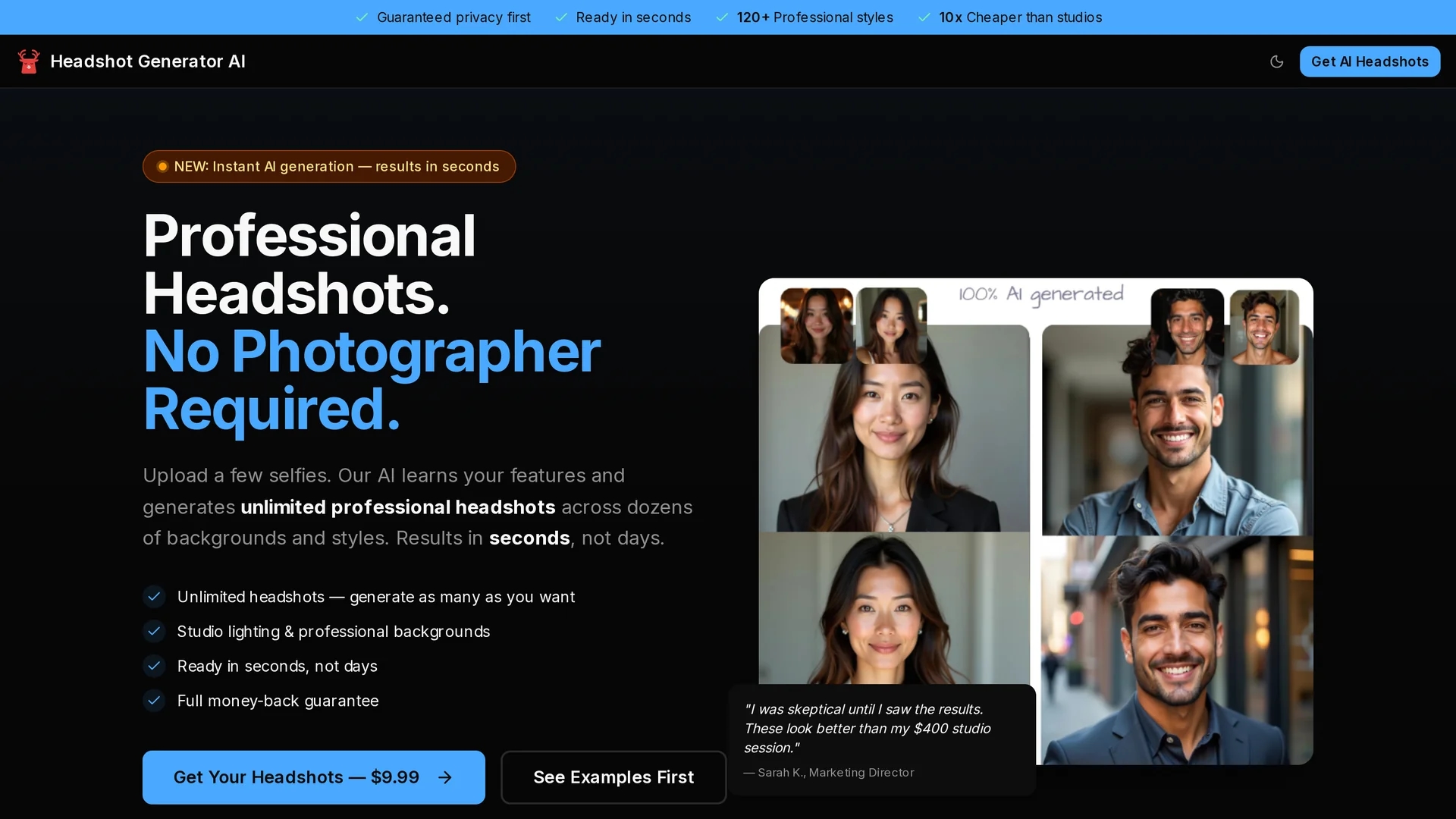The height and width of the screenshot is (819, 1456).
Task: Click 'Professional Headshots.' white heading
Action: click(309, 264)
